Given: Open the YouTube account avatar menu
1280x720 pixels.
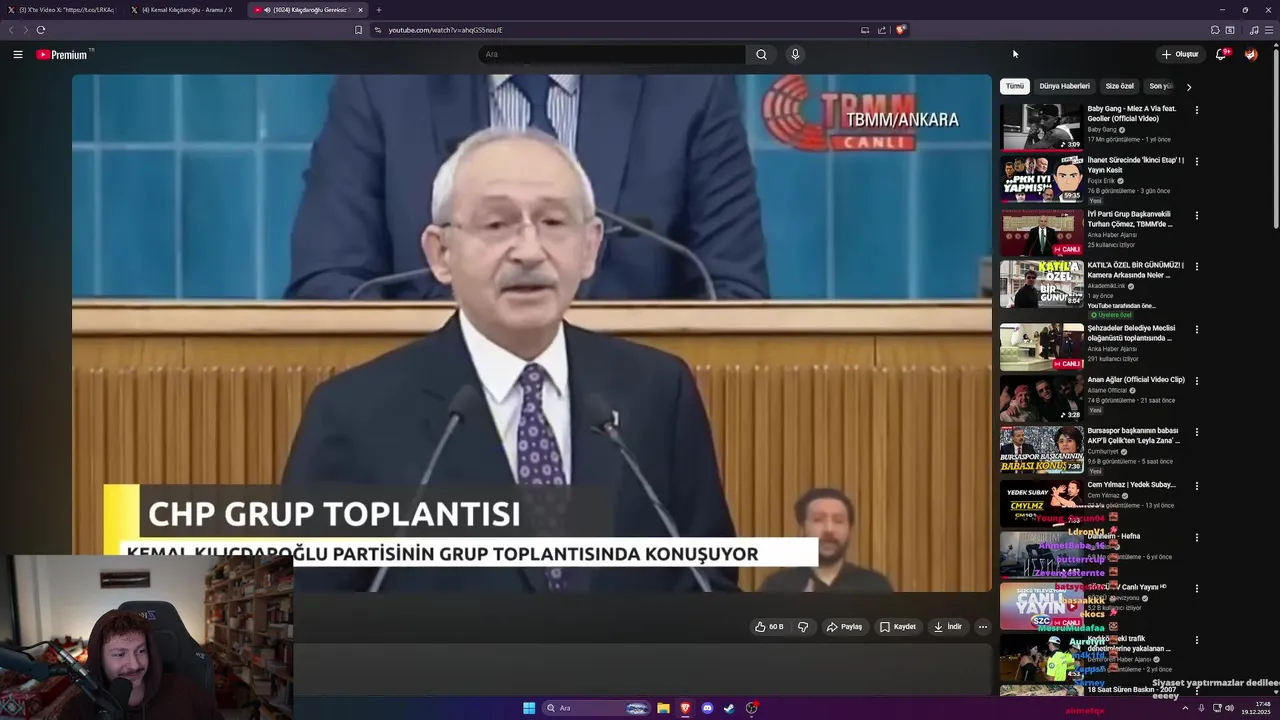Looking at the screenshot, I should 1251,54.
